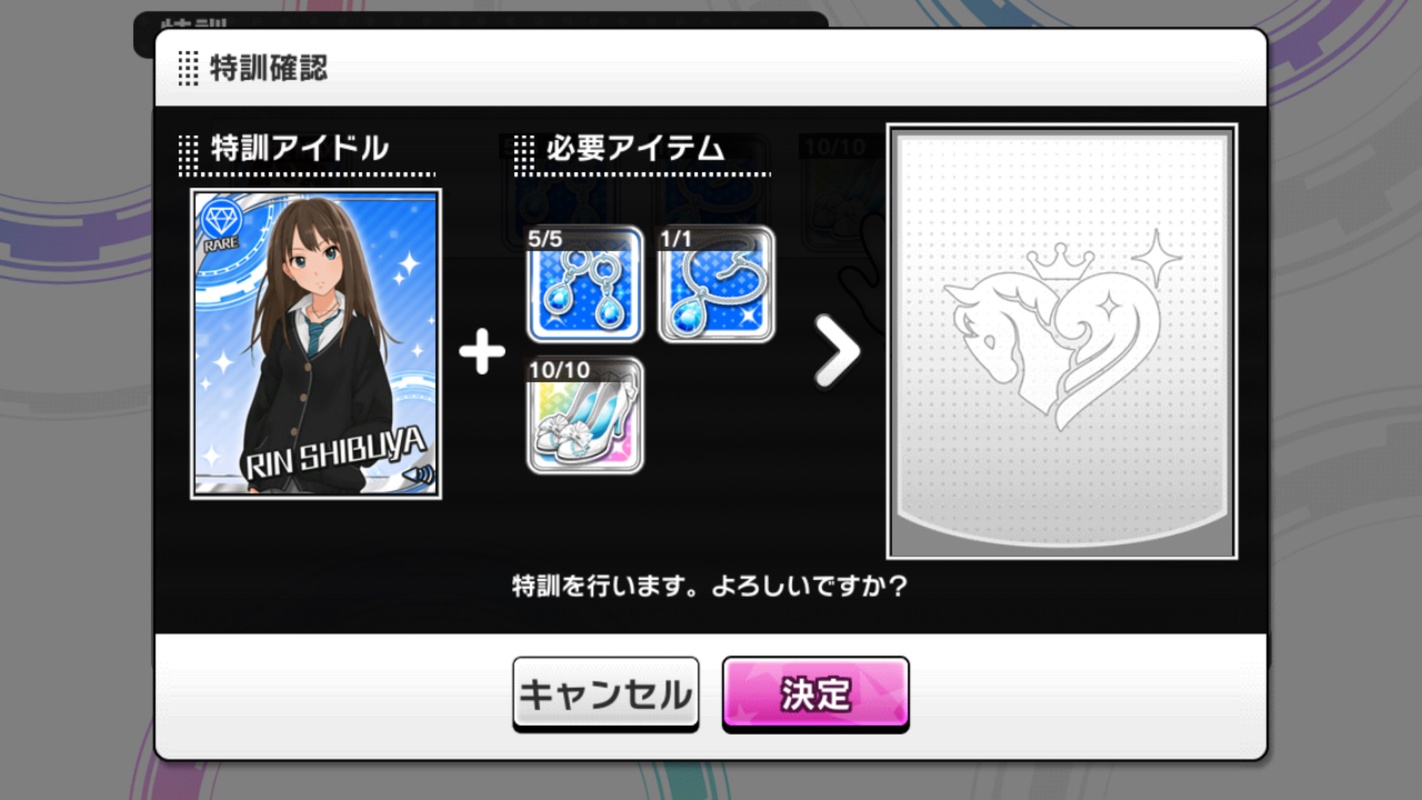Click the white plus sign icon
1422x800 pixels.
[482, 353]
